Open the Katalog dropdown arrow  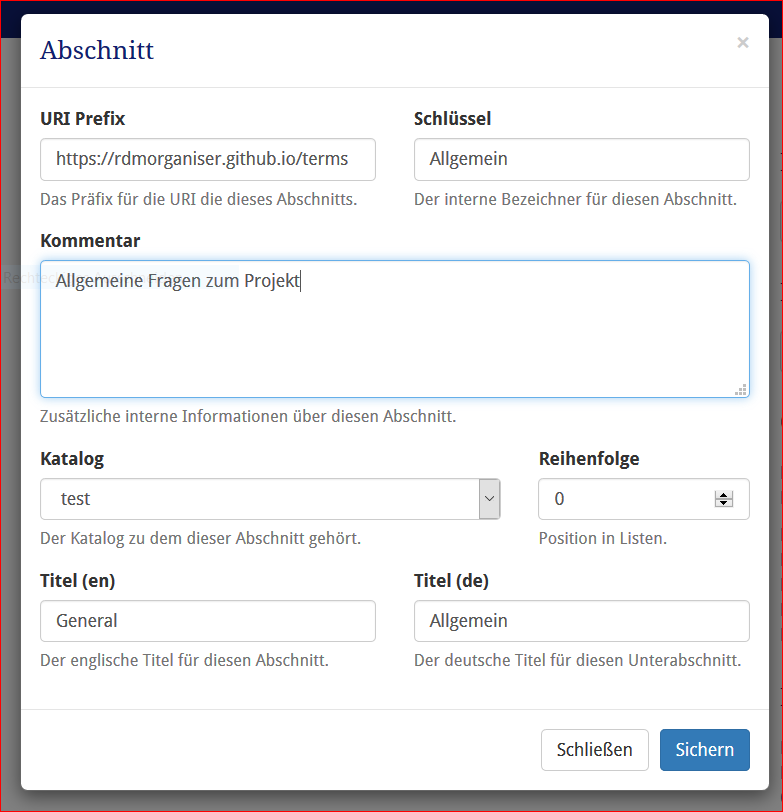pos(489,499)
